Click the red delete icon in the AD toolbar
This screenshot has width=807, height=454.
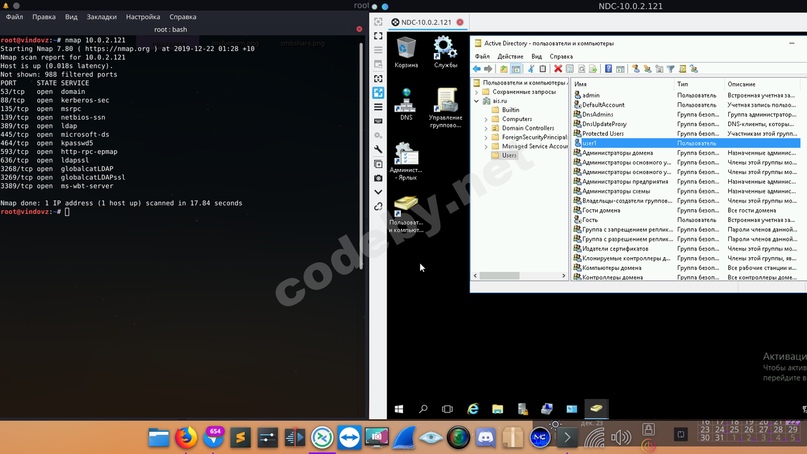(558, 69)
